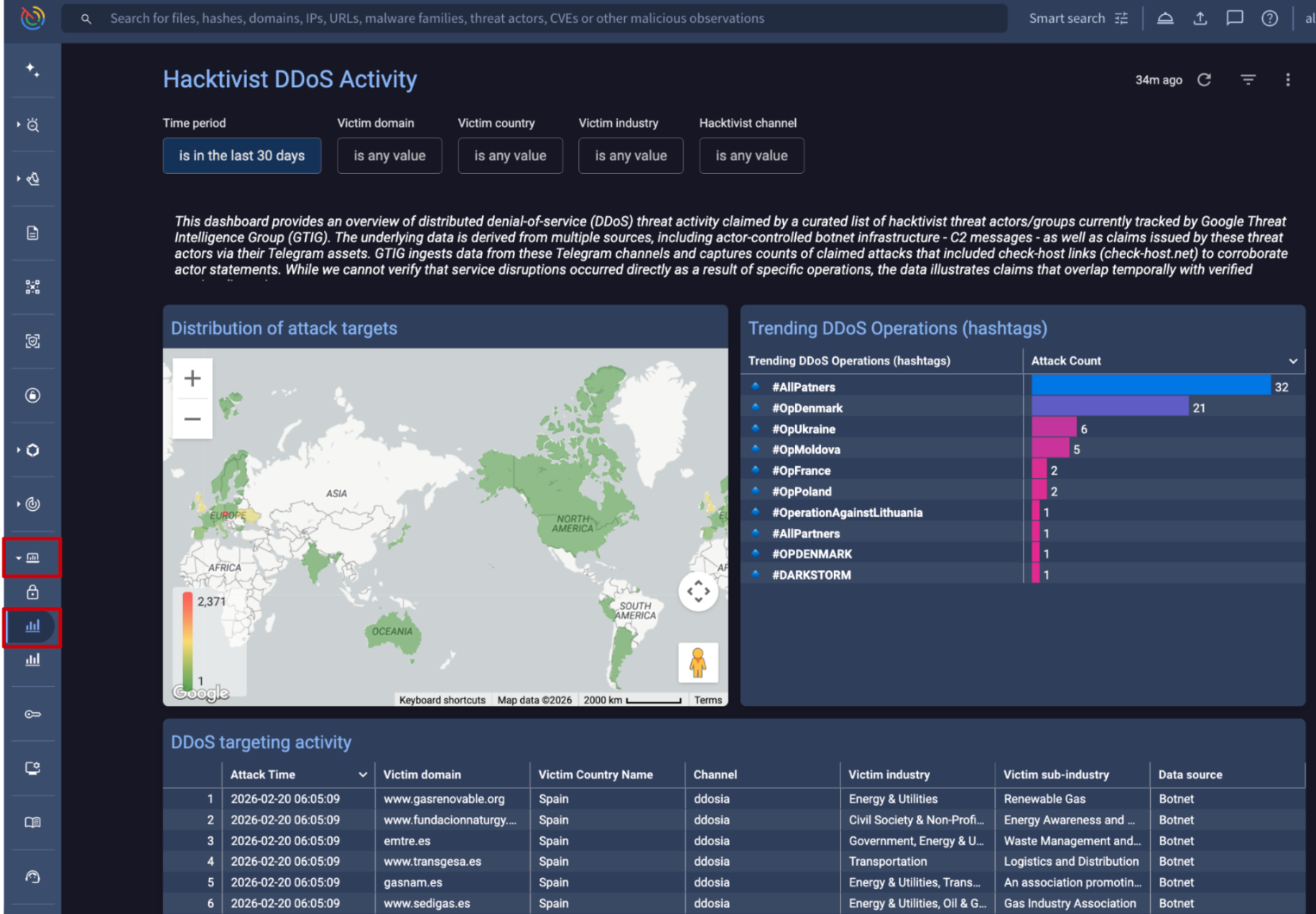The image size is (1316, 914).
Task: Open the map camera controls button
Action: (x=698, y=591)
